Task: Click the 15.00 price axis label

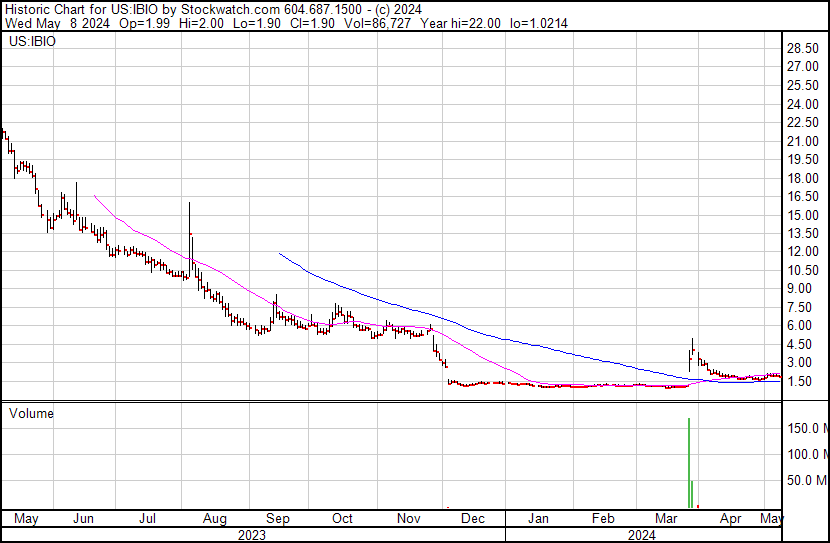Action: [803, 215]
